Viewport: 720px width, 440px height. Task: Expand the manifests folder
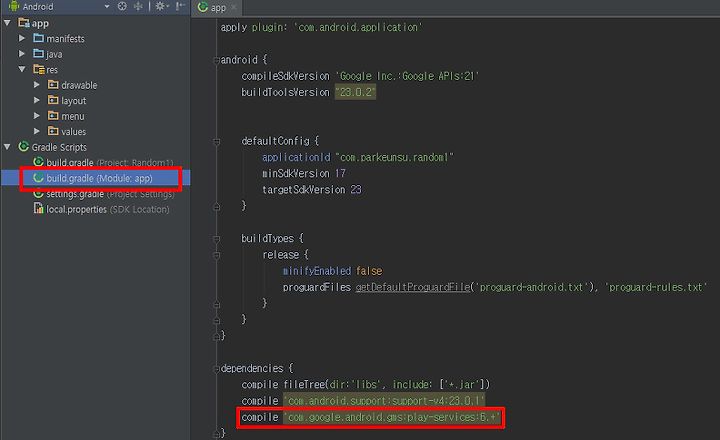(x=21, y=38)
